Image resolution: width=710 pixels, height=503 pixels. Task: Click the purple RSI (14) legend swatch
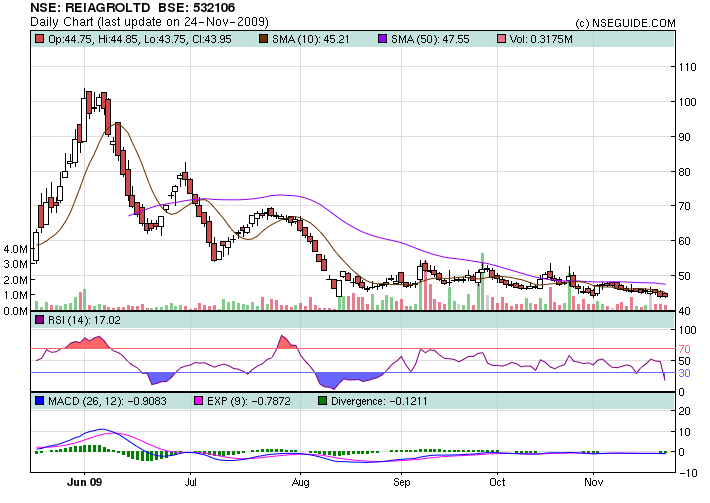click(39, 320)
